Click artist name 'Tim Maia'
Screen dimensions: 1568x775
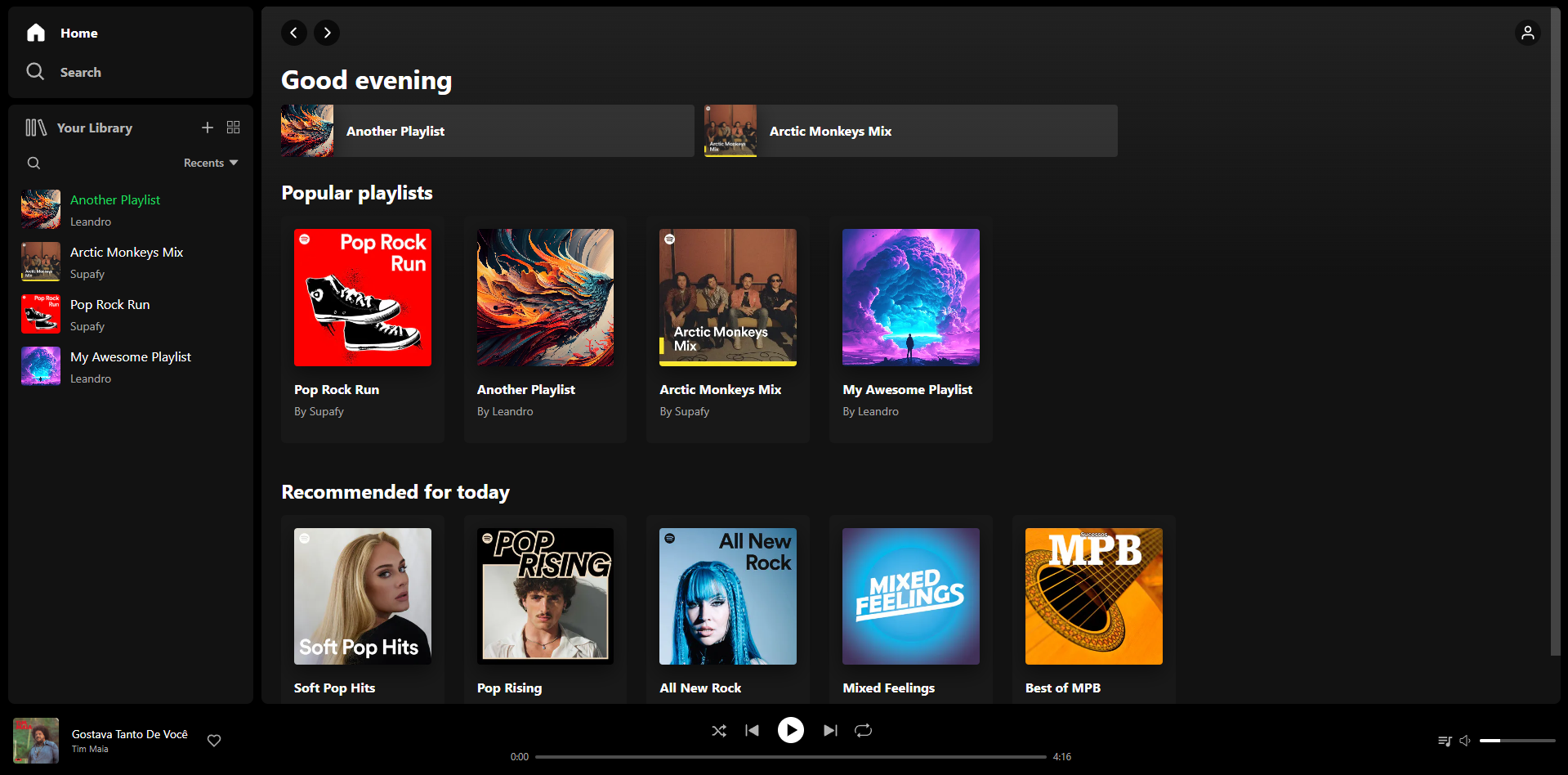(90, 749)
